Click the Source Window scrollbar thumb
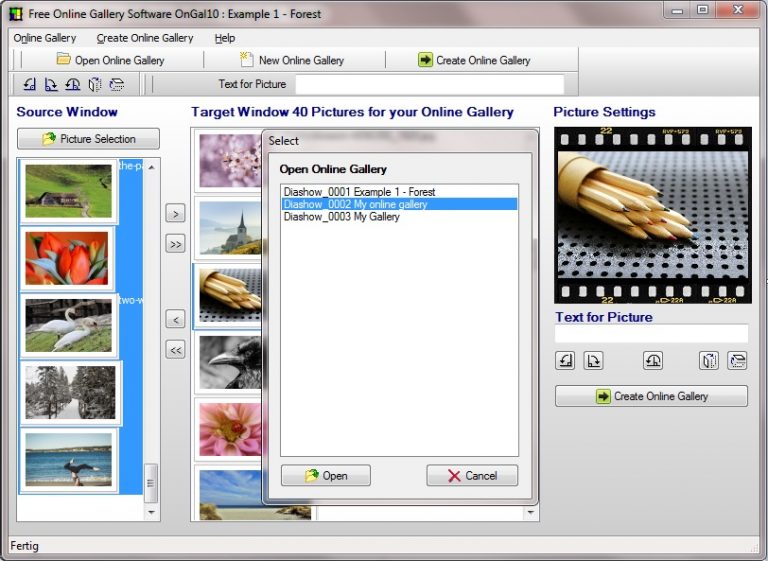768x561 pixels. pos(151,483)
